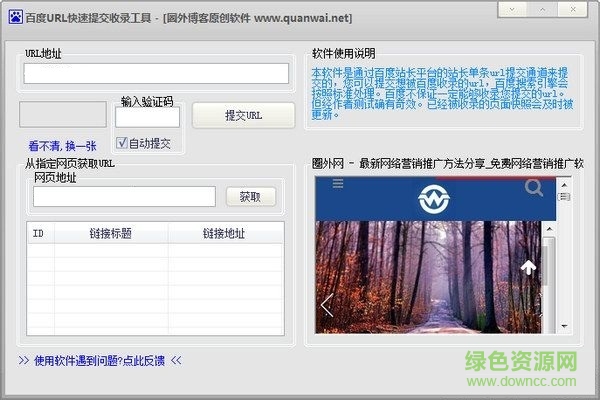Click the 圈外网 page title text above preview
This screenshot has width=600, height=400.
pos(447,164)
